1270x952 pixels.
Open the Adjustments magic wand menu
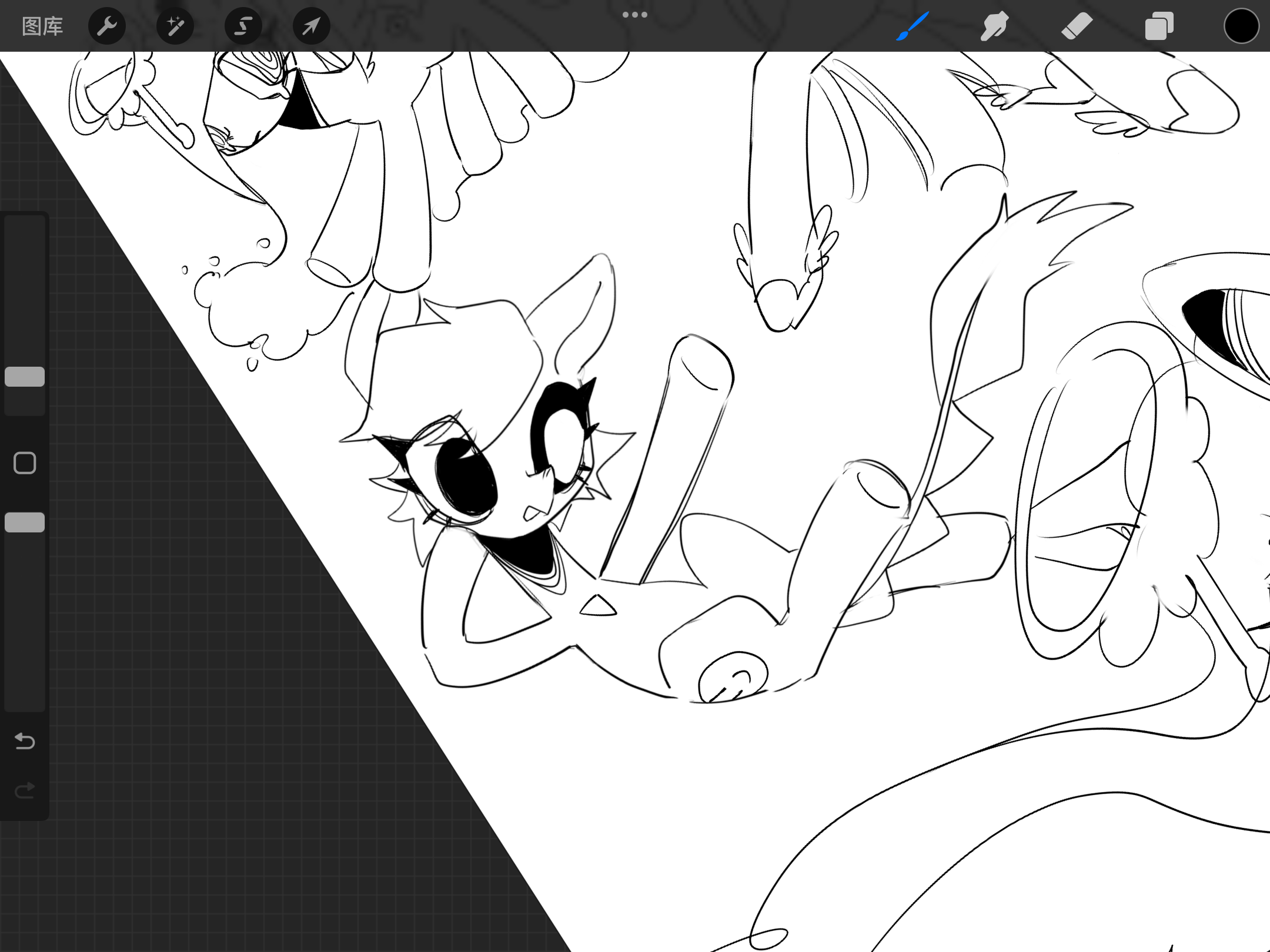(175, 26)
